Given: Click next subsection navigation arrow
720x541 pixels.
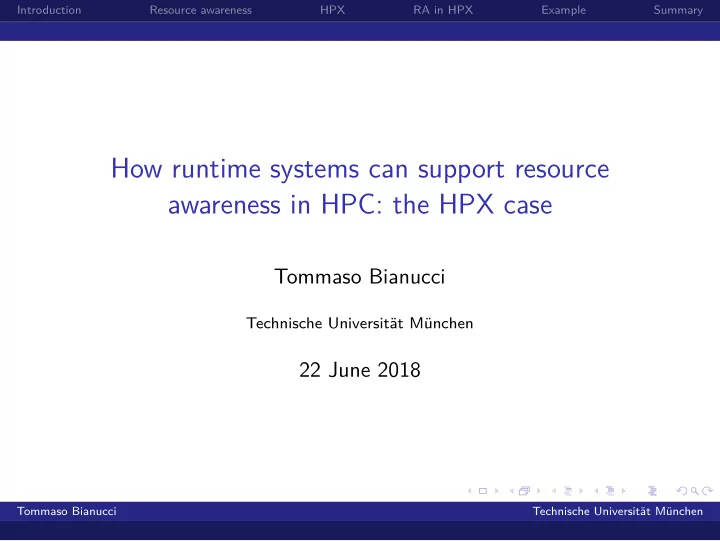Looking at the screenshot, I should pos(581,491).
